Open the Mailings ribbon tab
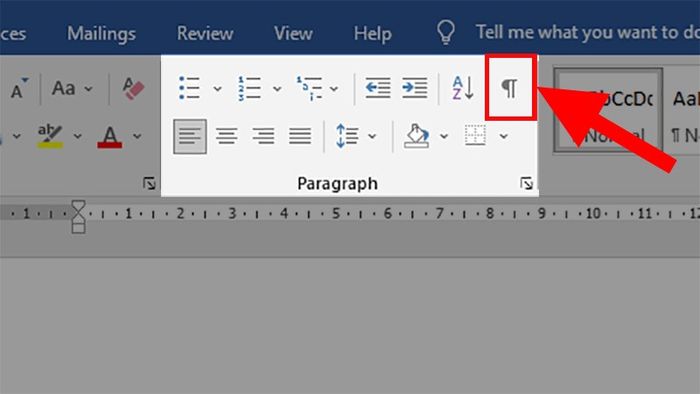700x394 pixels. point(101,33)
